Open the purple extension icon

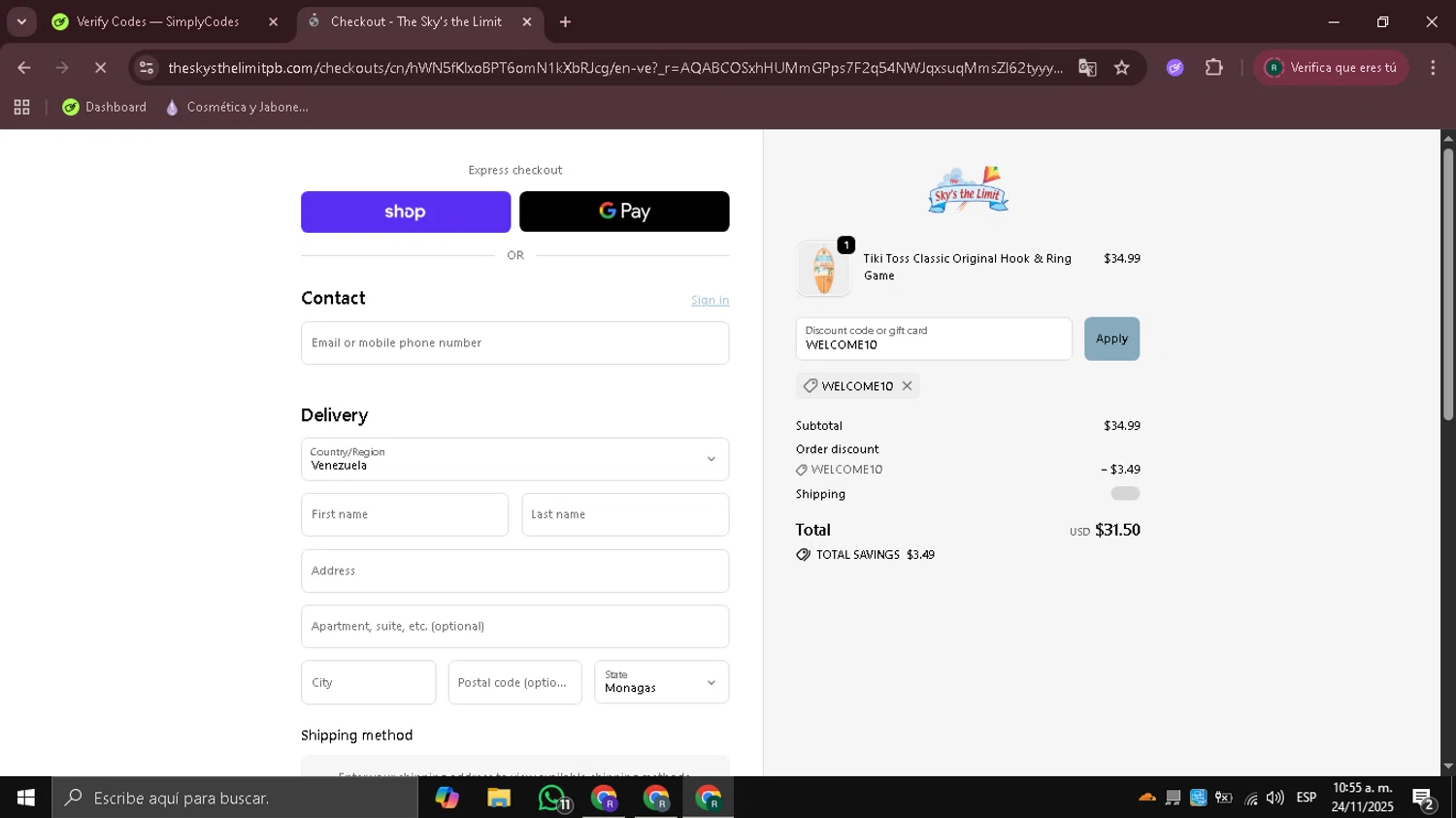click(1175, 68)
